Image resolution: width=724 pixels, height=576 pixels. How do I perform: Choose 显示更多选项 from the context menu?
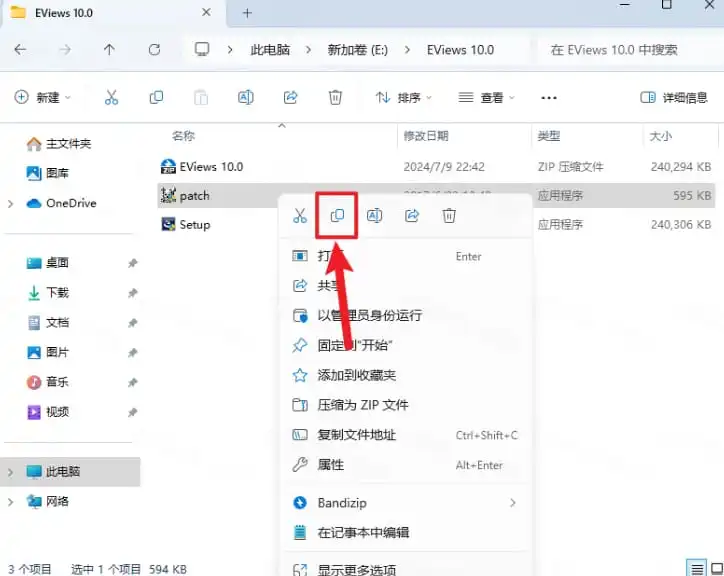406,570
